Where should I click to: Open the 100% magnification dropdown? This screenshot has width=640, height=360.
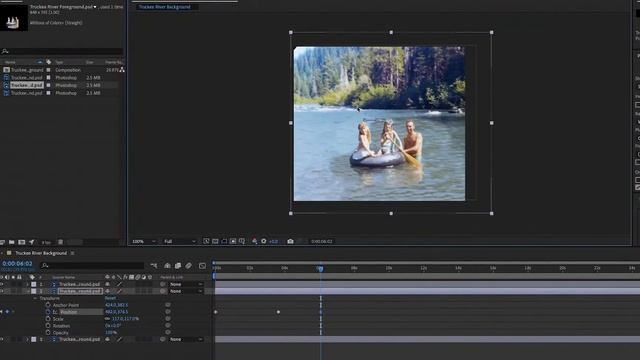pos(143,241)
